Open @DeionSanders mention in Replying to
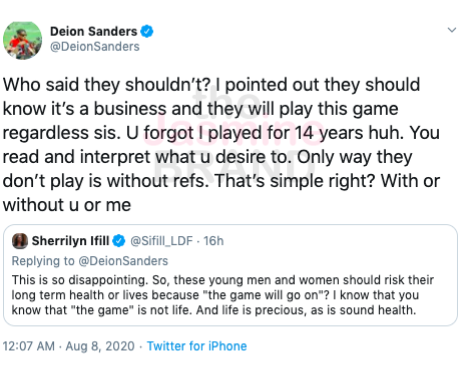 (123, 261)
